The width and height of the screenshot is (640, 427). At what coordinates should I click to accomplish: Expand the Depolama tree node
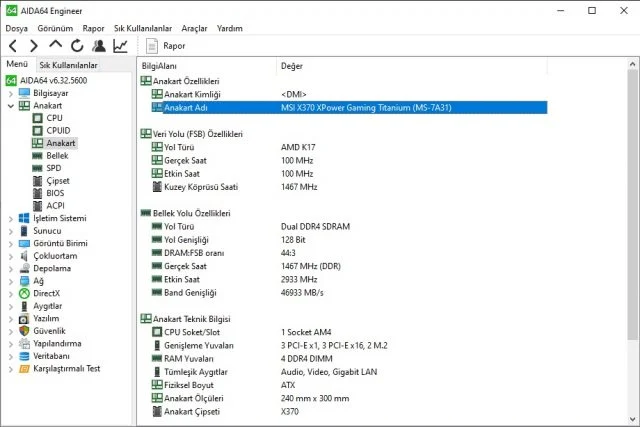[x=11, y=269]
